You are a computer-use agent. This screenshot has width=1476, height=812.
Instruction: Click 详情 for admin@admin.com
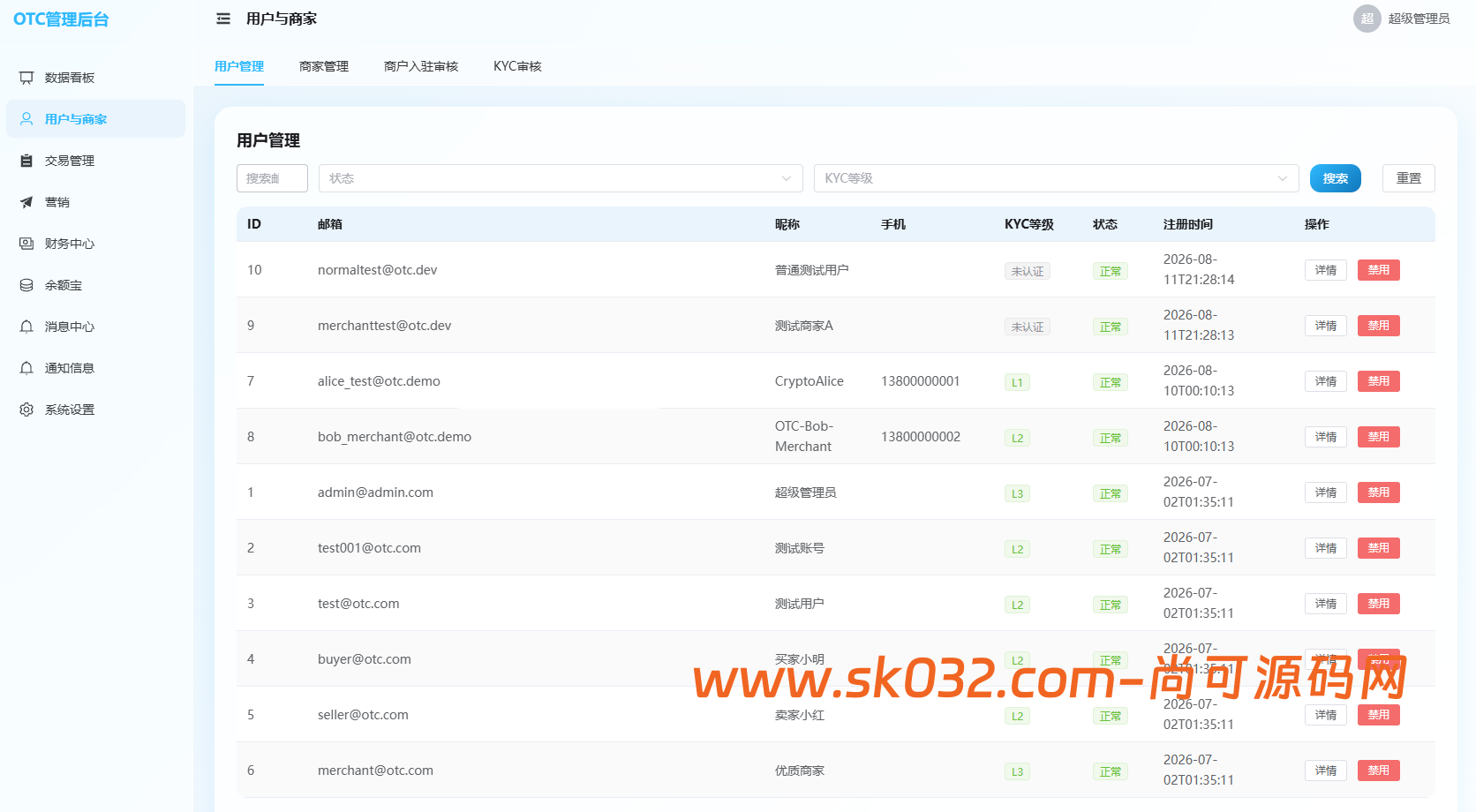(x=1326, y=492)
